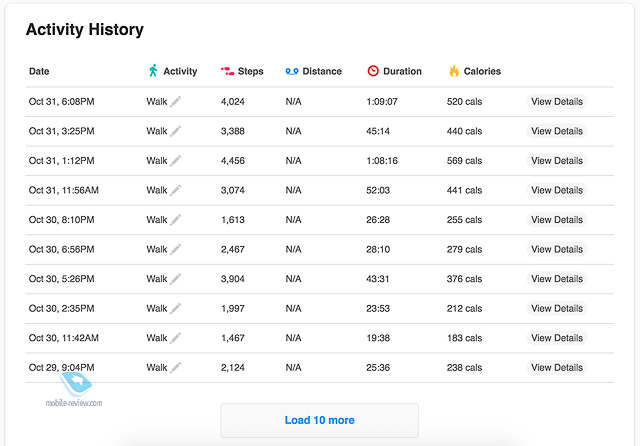Click pencil icon on Oct 31, 3:25PM row
640x446 pixels.
pyautogui.click(x=176, y=131)
